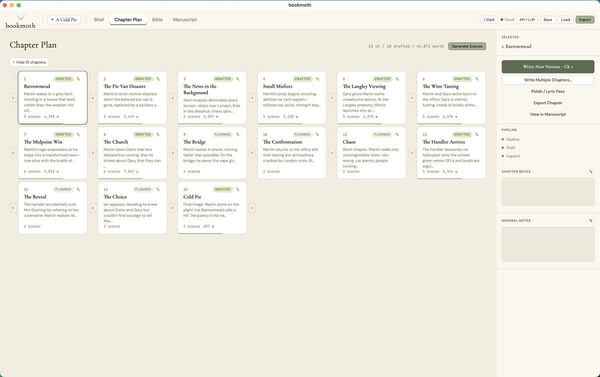Click the Save button
Image resolution: width=600 pixels, height=377 pixels.
click(x=548, y=20)
